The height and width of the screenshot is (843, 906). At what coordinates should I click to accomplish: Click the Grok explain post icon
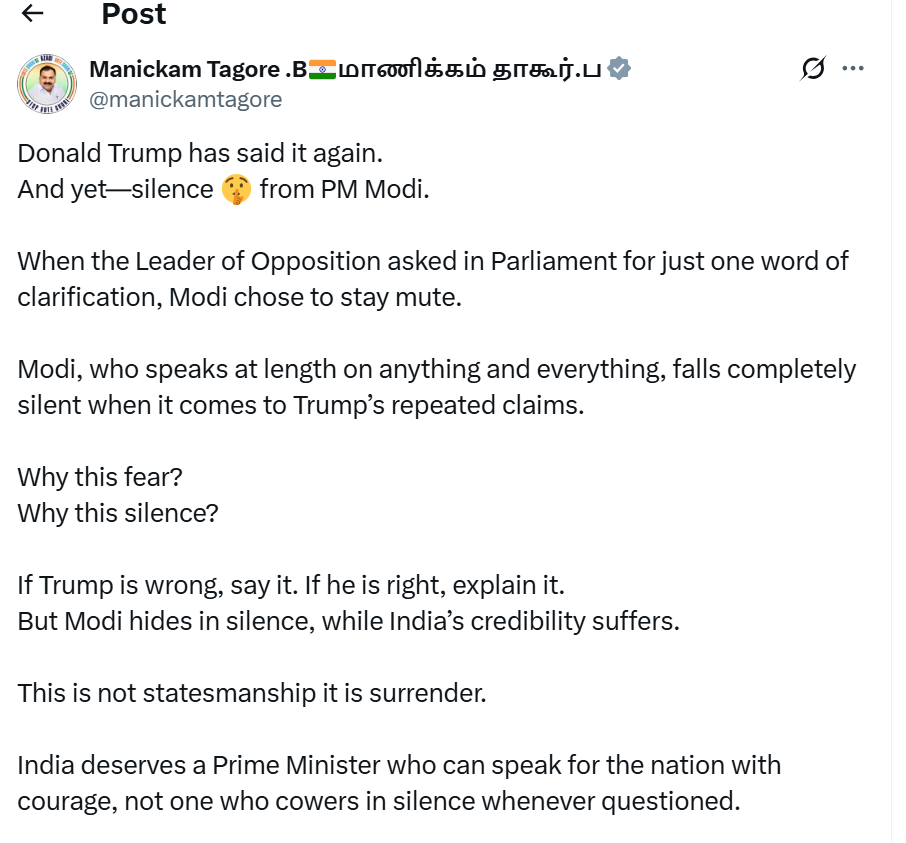(813, 68)
